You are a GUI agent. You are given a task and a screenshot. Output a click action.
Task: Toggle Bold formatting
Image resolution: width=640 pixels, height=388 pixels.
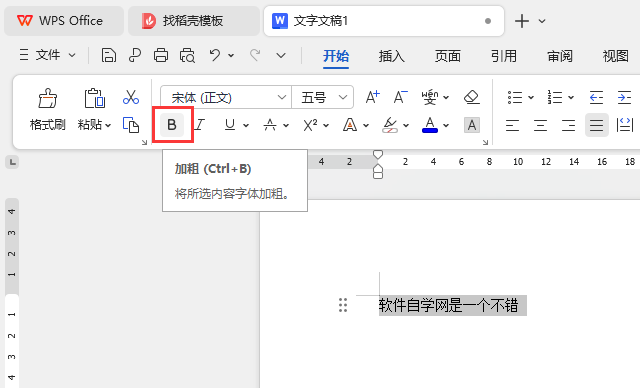click(172, 125)
